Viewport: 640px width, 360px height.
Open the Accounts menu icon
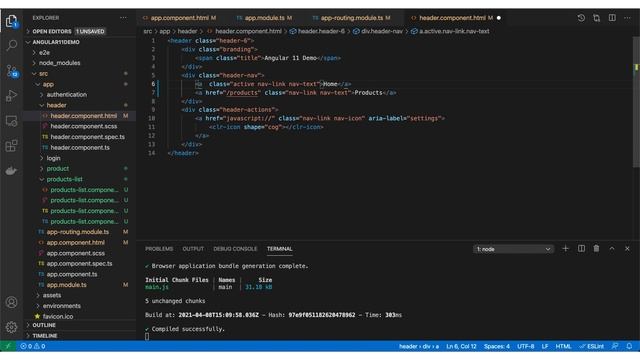tap(11, 302)
